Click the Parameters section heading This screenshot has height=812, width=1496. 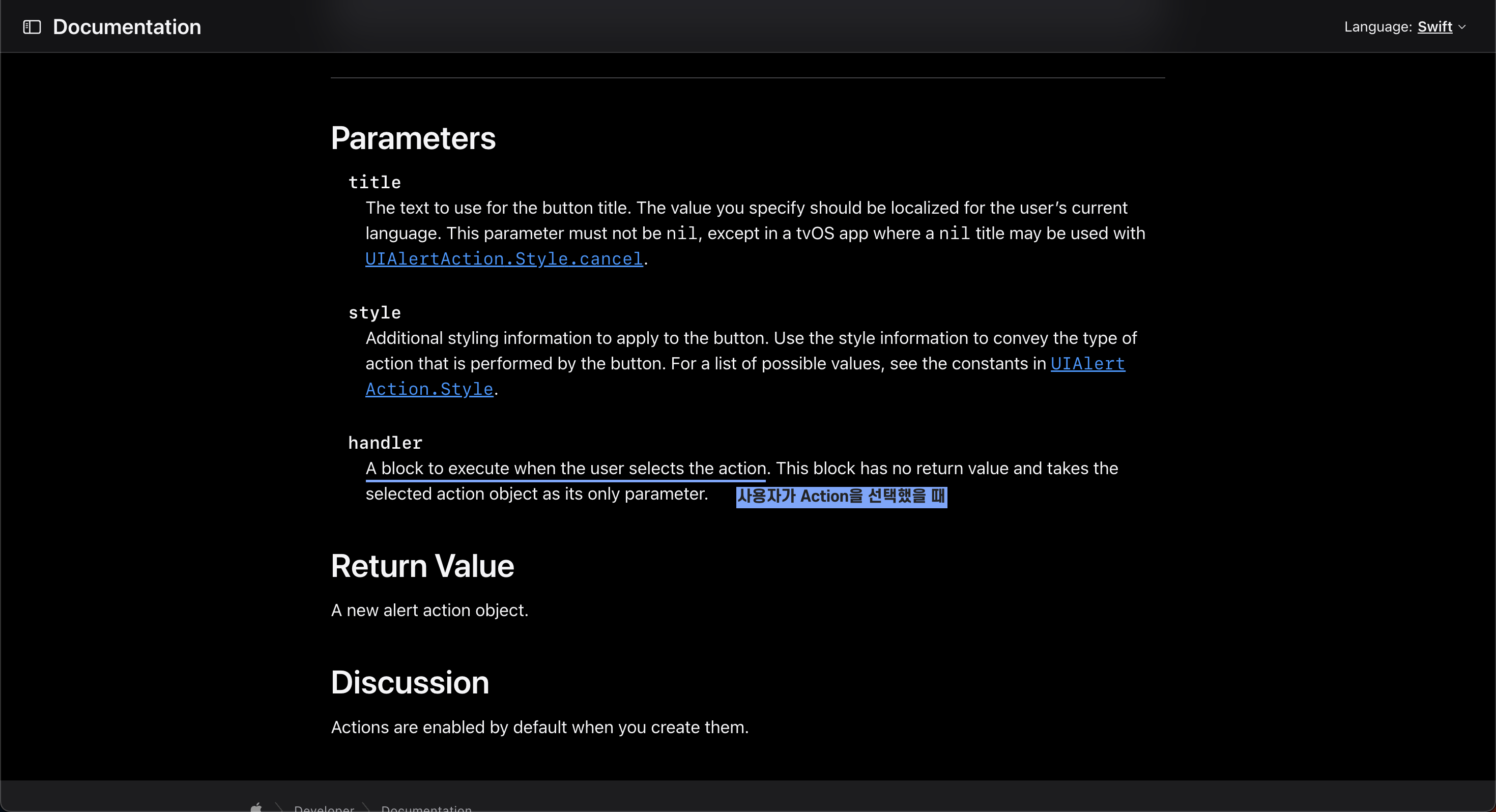[413, 138]
